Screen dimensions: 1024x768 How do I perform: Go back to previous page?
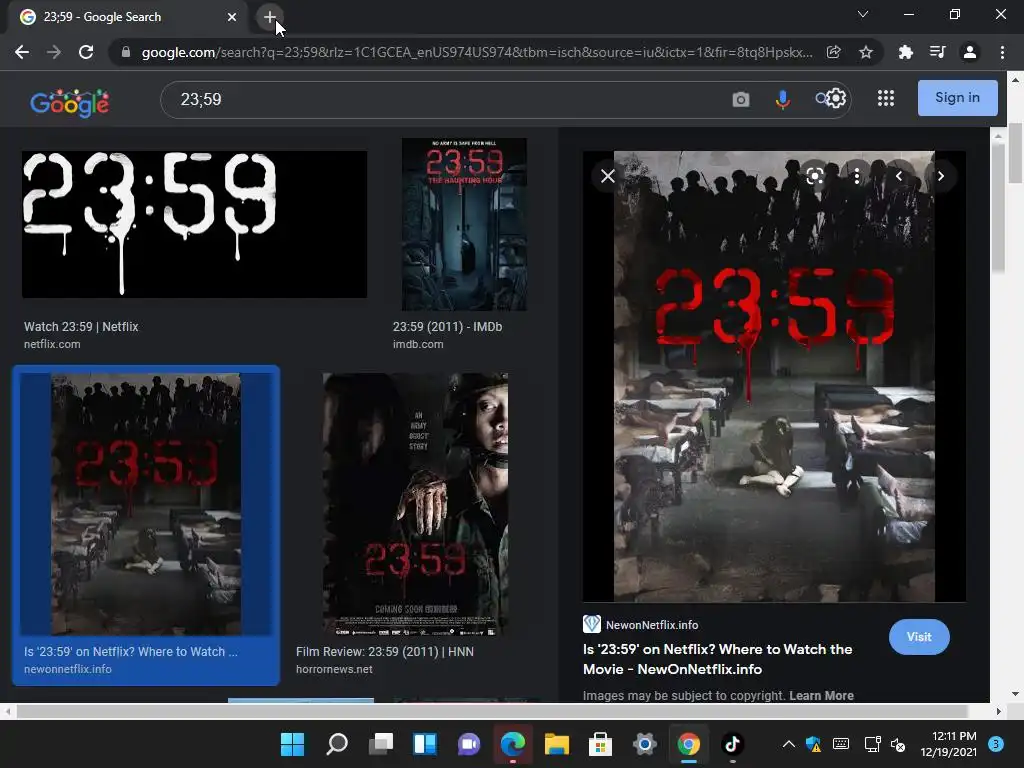click(22, 52)
